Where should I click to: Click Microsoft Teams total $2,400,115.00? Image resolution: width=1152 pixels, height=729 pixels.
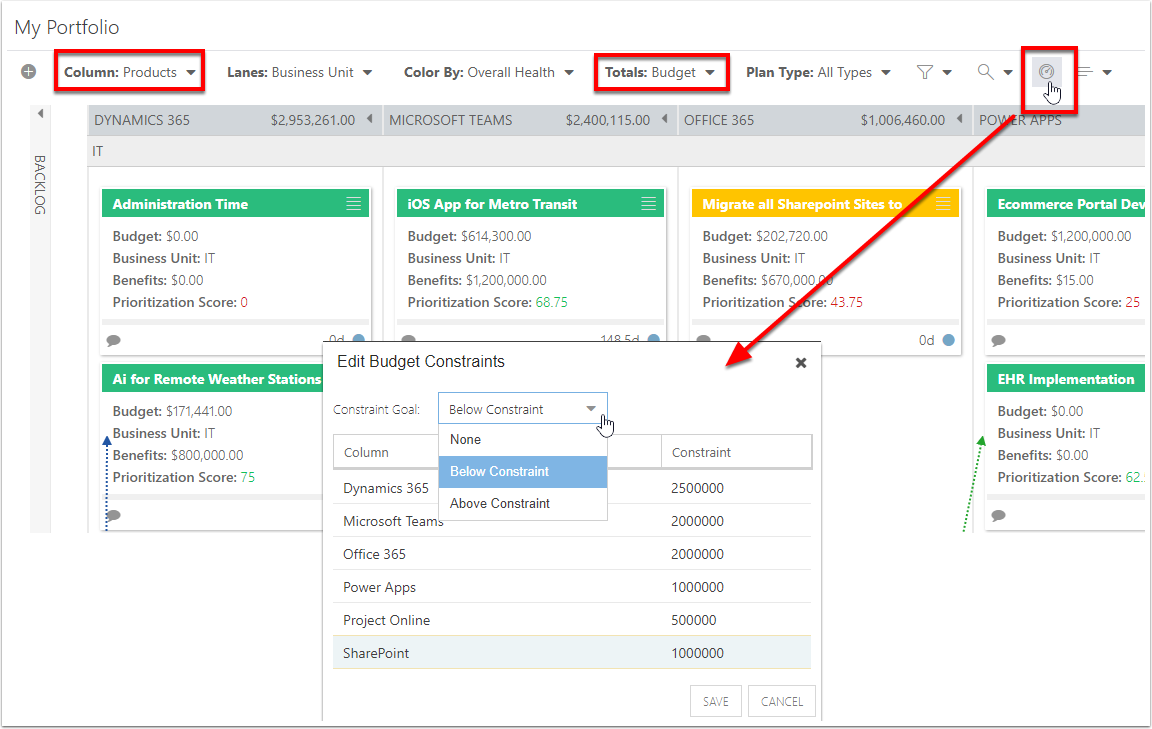click(608, 120)
